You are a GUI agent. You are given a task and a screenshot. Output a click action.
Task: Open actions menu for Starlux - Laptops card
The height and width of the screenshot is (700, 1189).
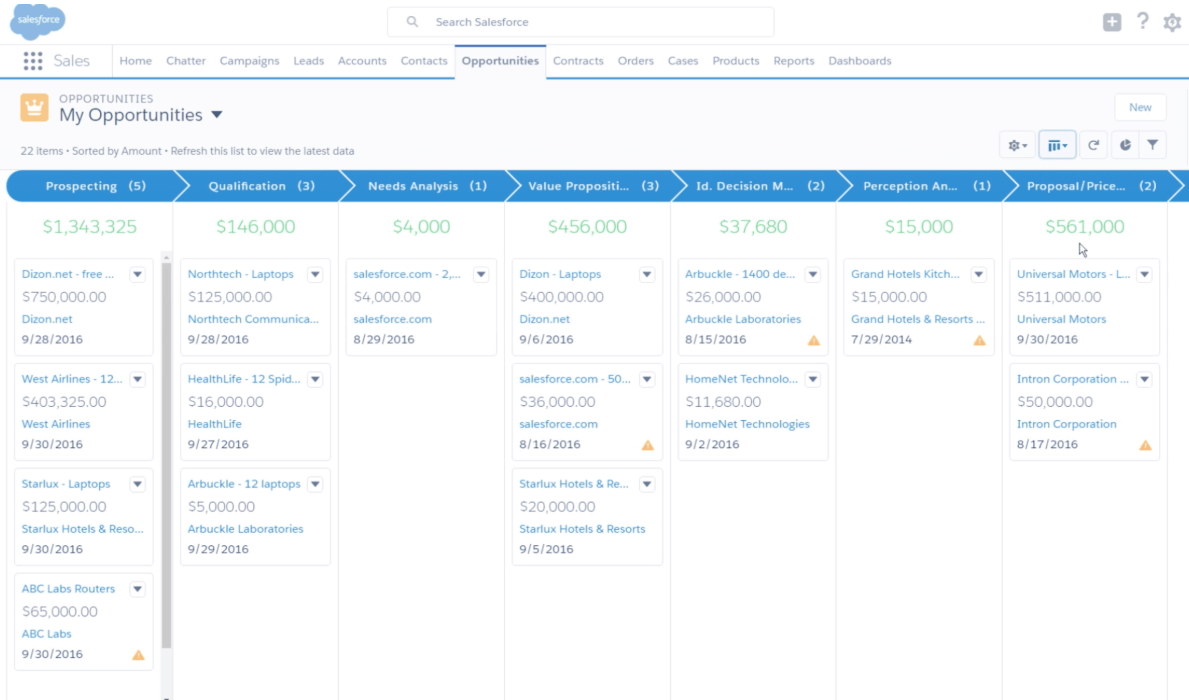point(137,484)
